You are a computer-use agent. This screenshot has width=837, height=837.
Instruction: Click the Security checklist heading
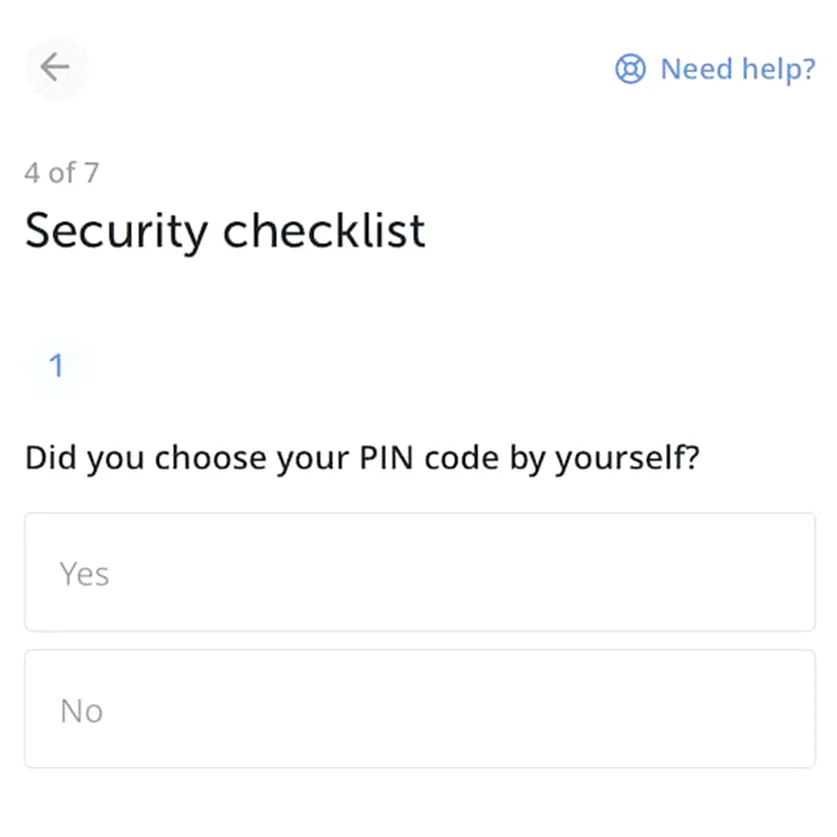(x=225, y=232)
